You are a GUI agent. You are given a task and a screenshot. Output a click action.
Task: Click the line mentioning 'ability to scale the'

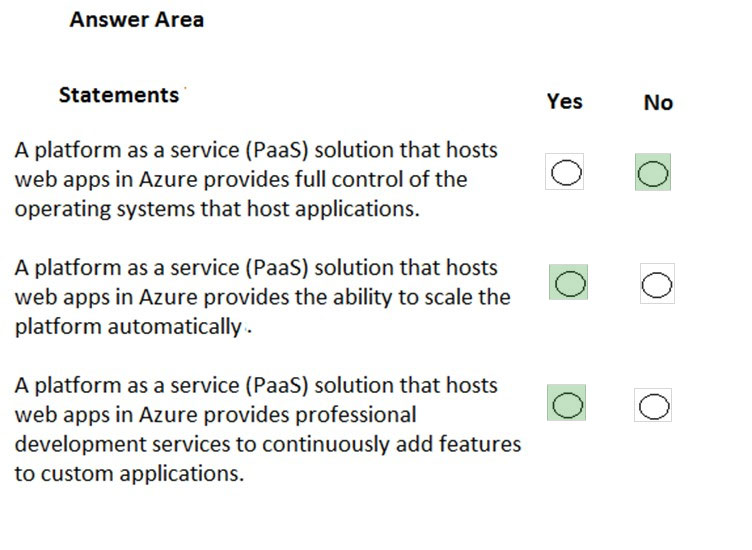click(x=262, y=297)
